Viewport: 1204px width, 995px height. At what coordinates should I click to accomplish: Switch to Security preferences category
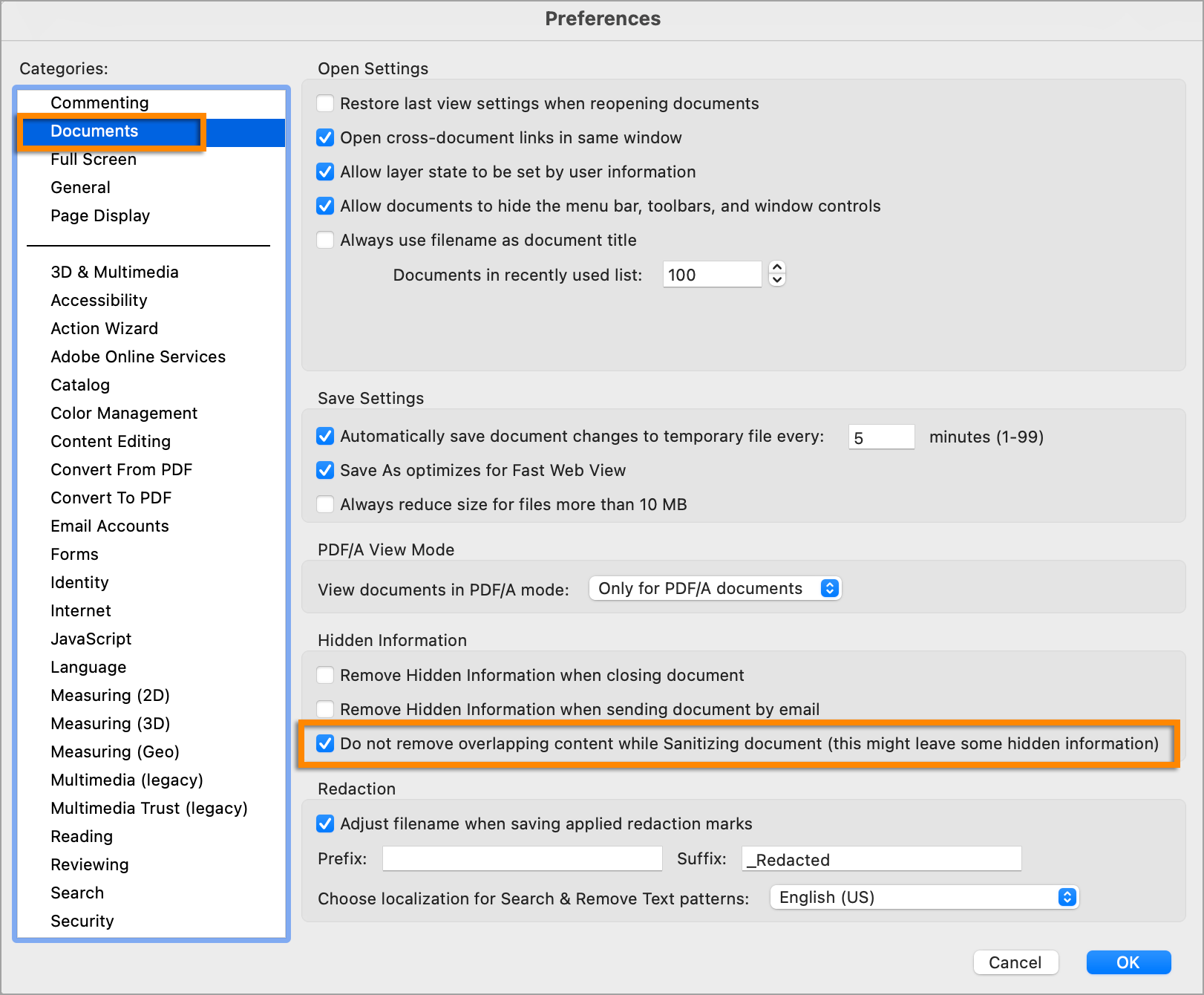click(x=82, y=921)
